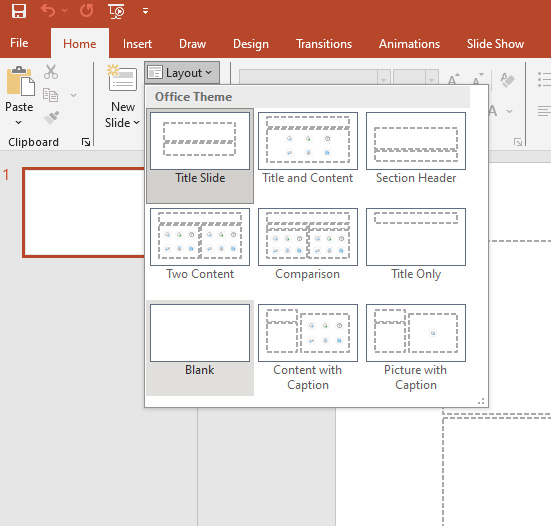
Task: Click the Cut scissors icon
Action: pos(51,72)
